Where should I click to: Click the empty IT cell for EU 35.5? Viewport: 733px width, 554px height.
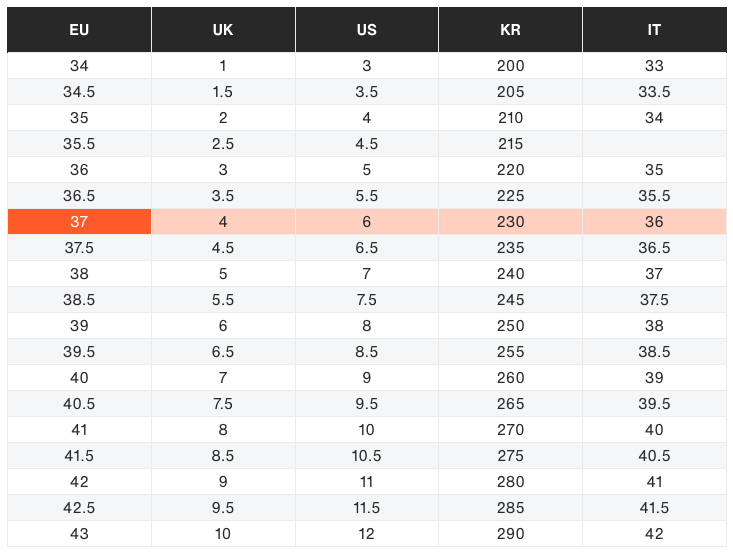point(654,144)
